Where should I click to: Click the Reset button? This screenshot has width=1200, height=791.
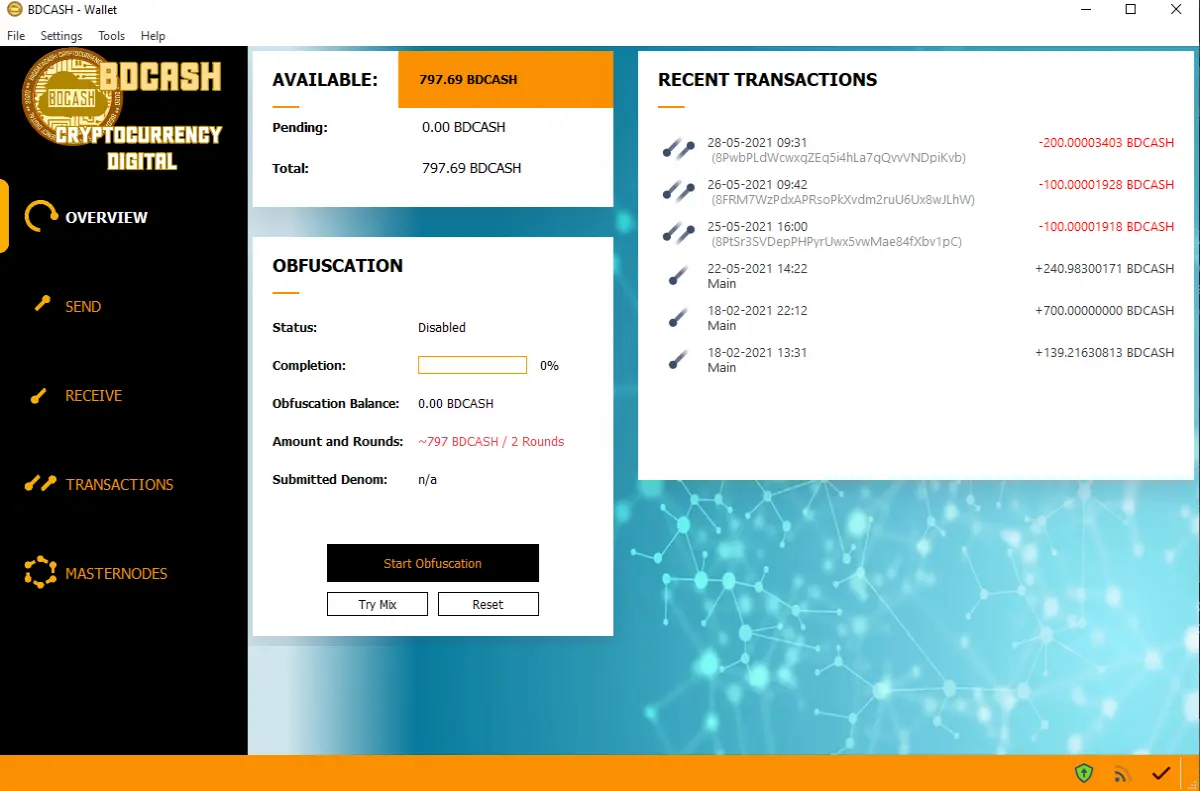[488, 604]
